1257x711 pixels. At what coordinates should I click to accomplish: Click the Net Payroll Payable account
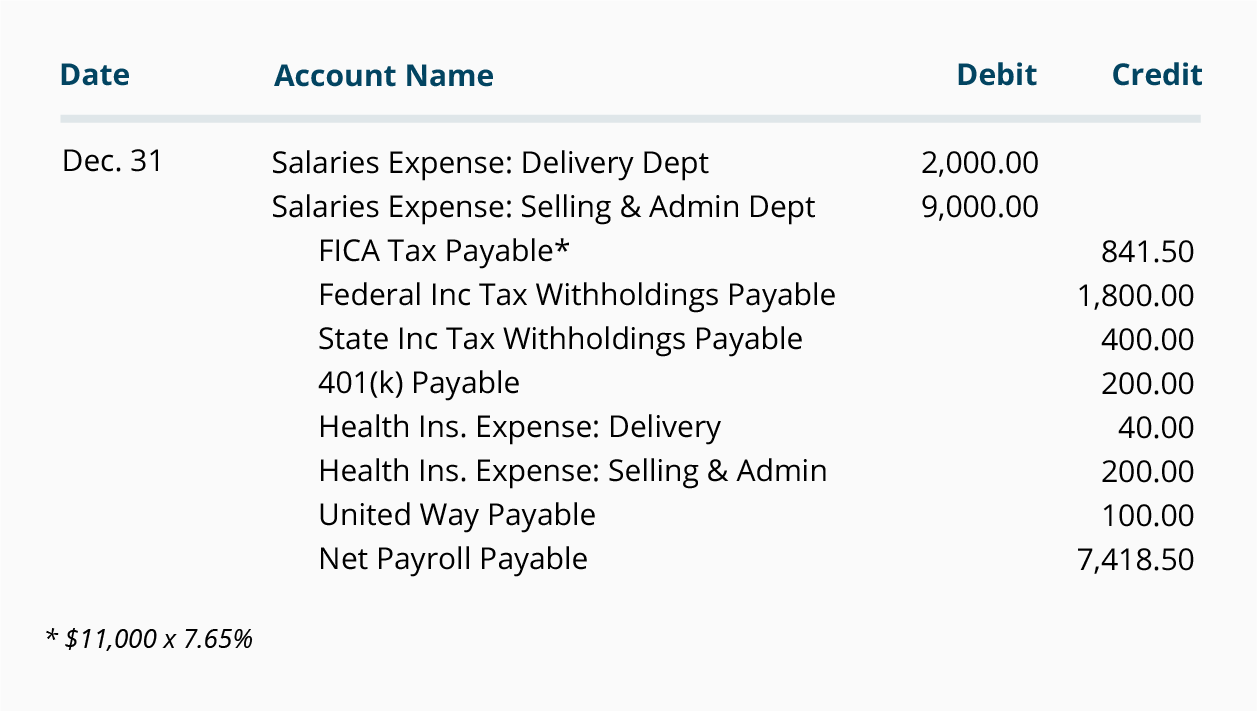click(x=453, y=559)
